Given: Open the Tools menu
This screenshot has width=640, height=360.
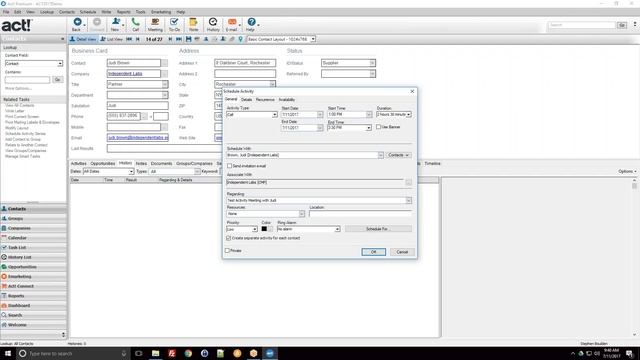Looking at the screenshot, I should click(140, 12).
